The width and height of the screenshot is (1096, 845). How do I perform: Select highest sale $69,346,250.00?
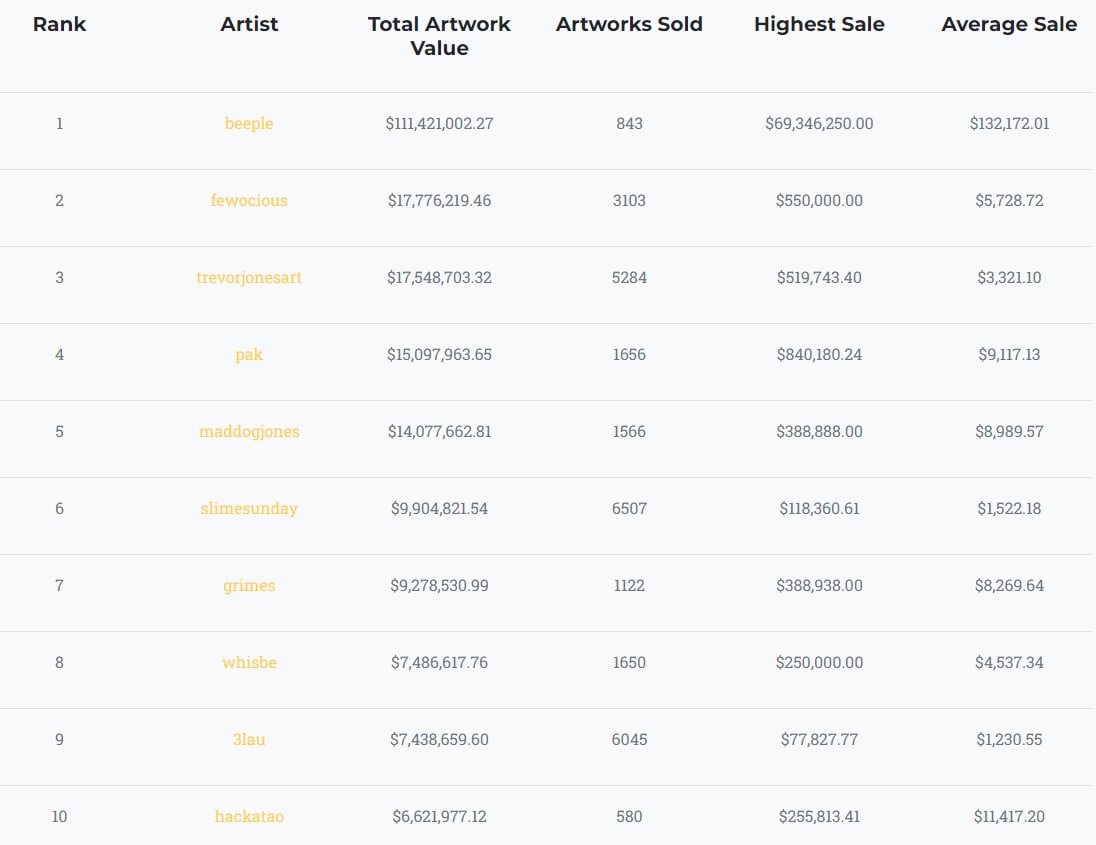click(819, 124)
